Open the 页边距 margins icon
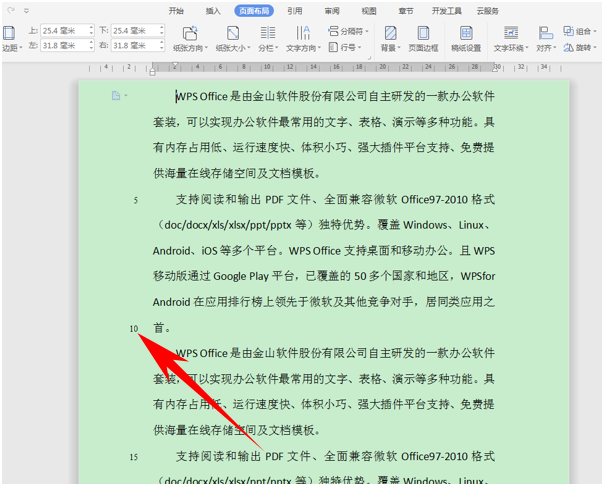The width and height of the screenshot is (602, 484). [9, 33]
